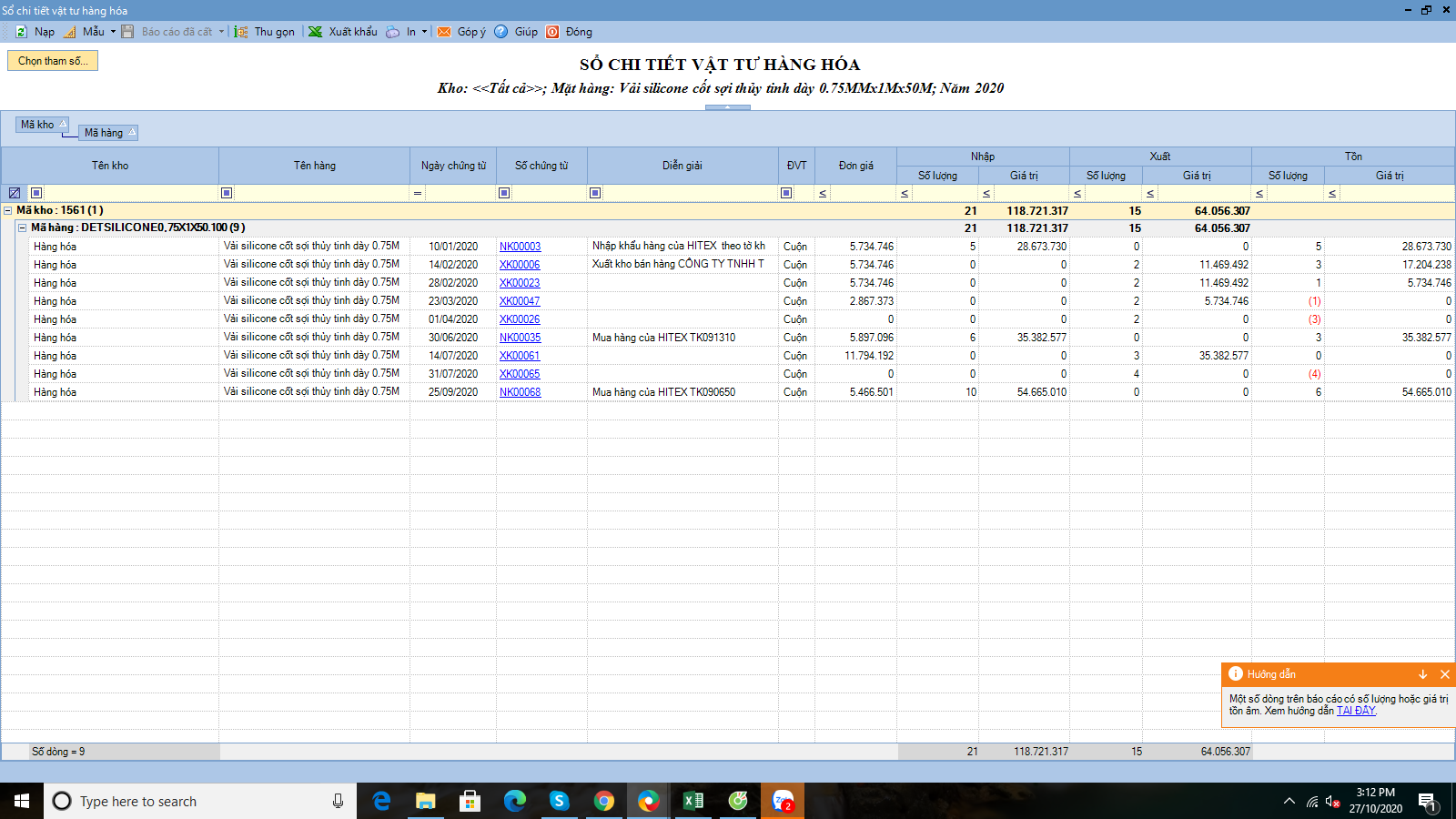1456x819 pixels.
Task: Click the Báo cáo đã cất save icon
Action: 127,32
